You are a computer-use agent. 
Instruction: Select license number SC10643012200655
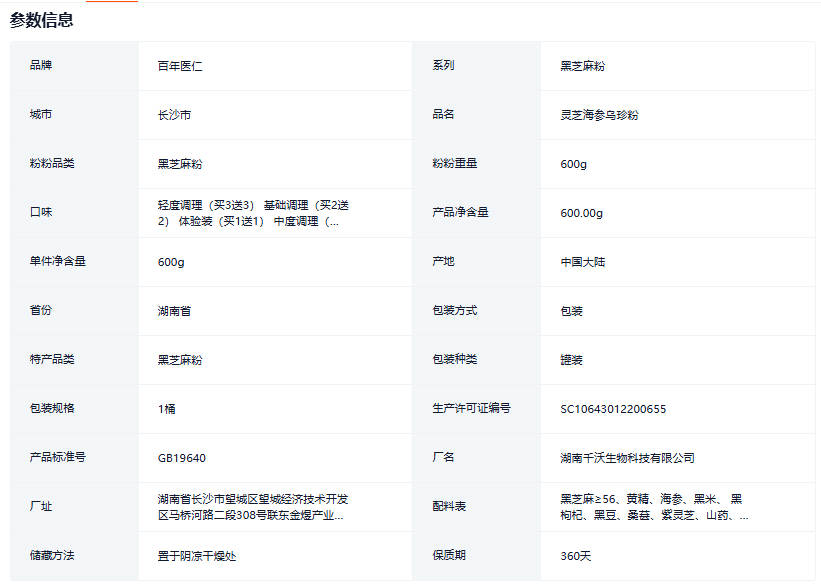pyautogui.click(x=613, y=409)
